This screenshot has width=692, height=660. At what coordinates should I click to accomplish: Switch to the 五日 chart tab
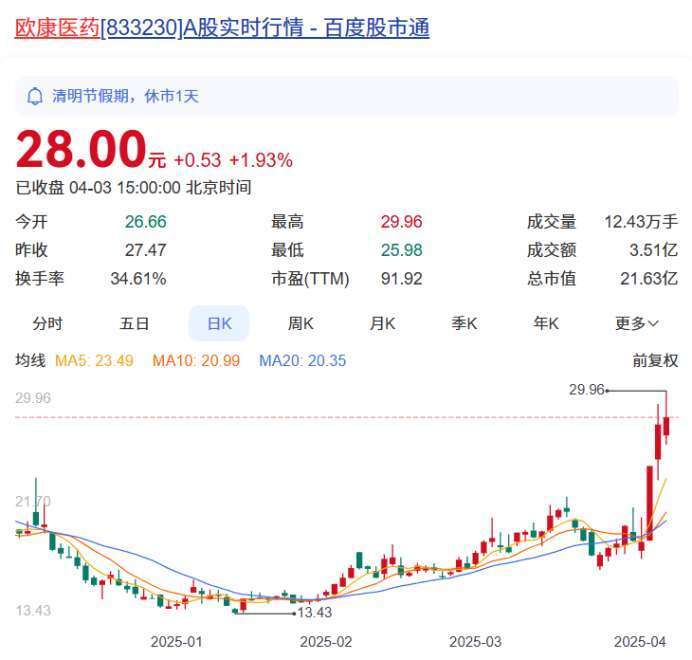pyautogui.click(x=134, y=324)
